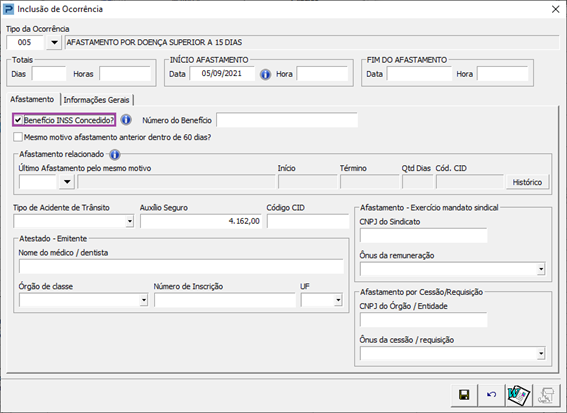Viewport: 567px width, 413px height.
Task: Switch to the Afastamento tab
Action: pyautogui.click(x=32, y=99)
